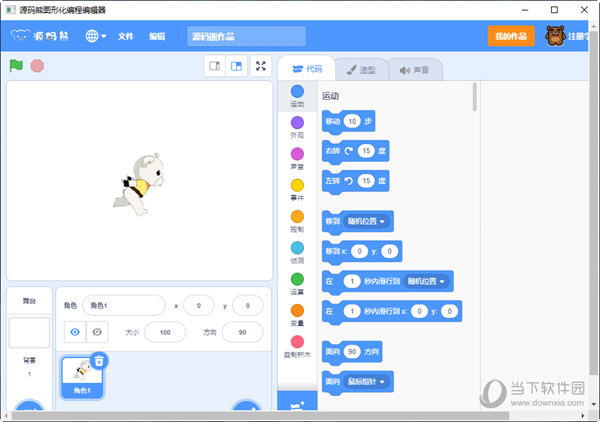Open the globe language menu
The image size is (600, 422).
(95, 36)
